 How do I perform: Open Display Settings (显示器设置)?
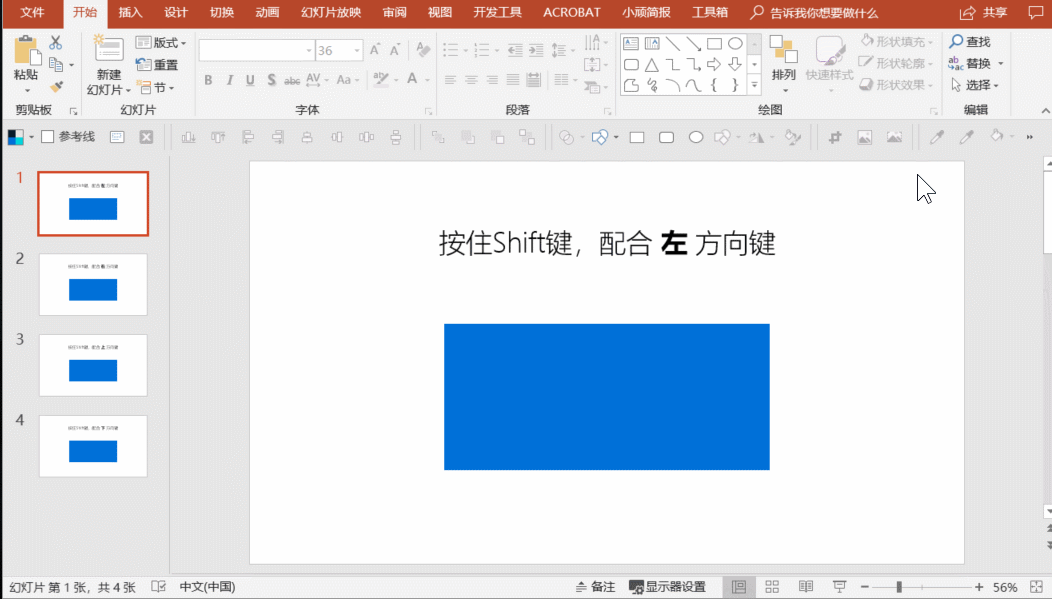[668, 587]
